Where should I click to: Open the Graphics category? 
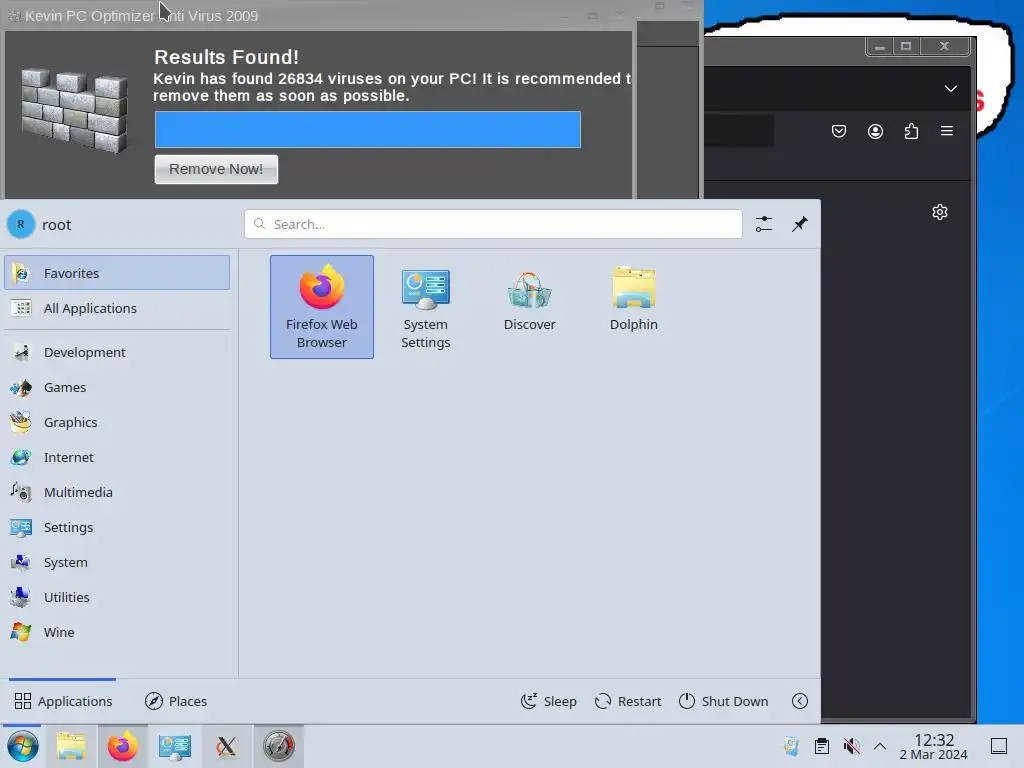[117, 423]
